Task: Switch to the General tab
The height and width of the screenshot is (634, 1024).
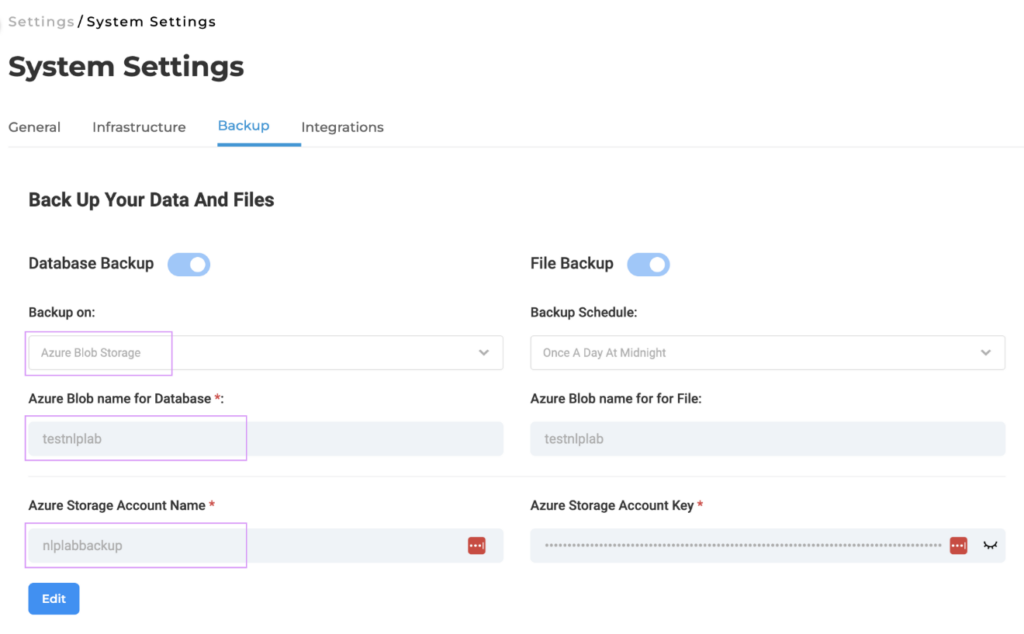Action: [35, 127]
